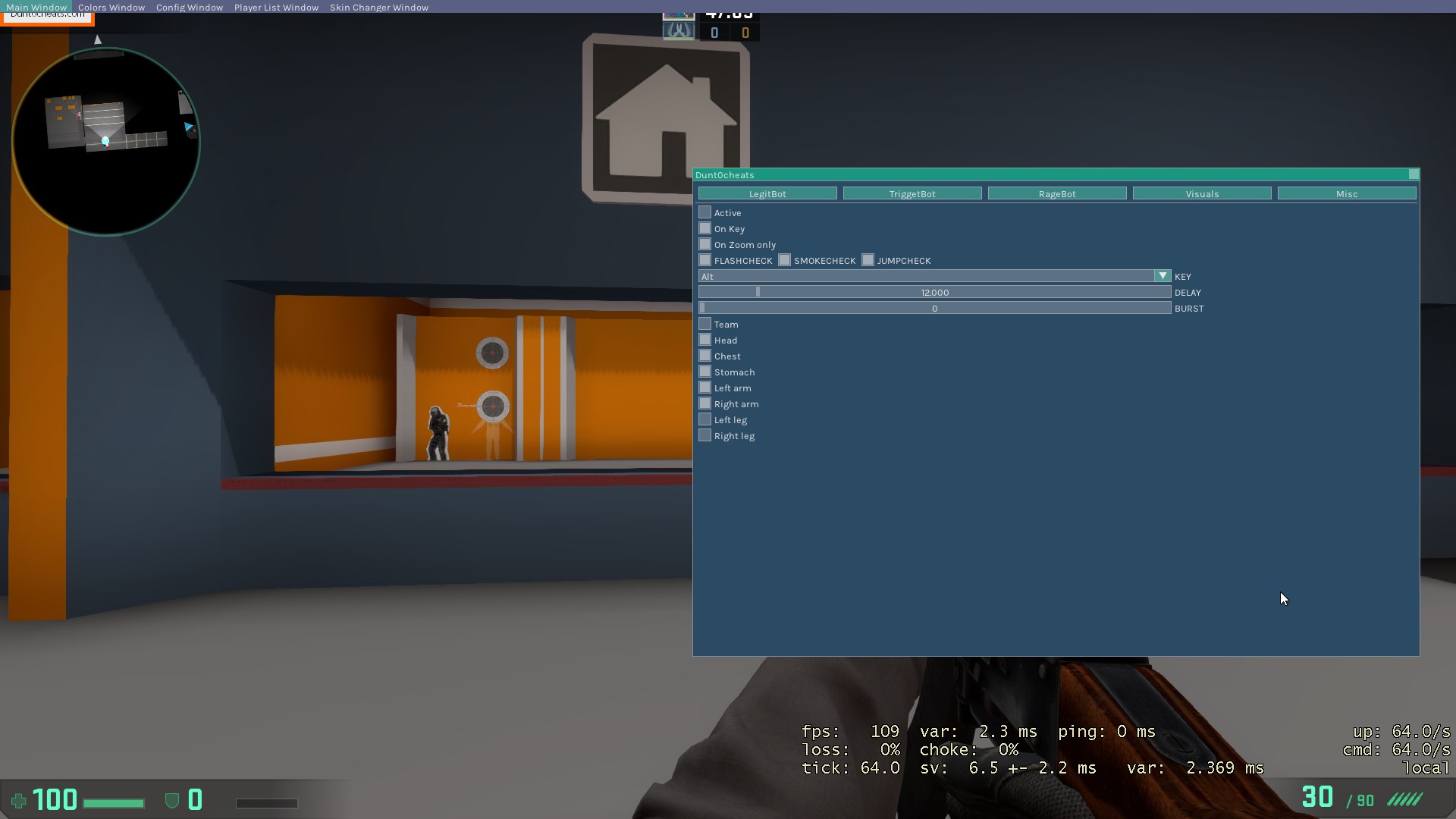Click the health cross icon
The height and width of the screenshot is (819, 1456).
pyautogui.click(x=18, y=801)
